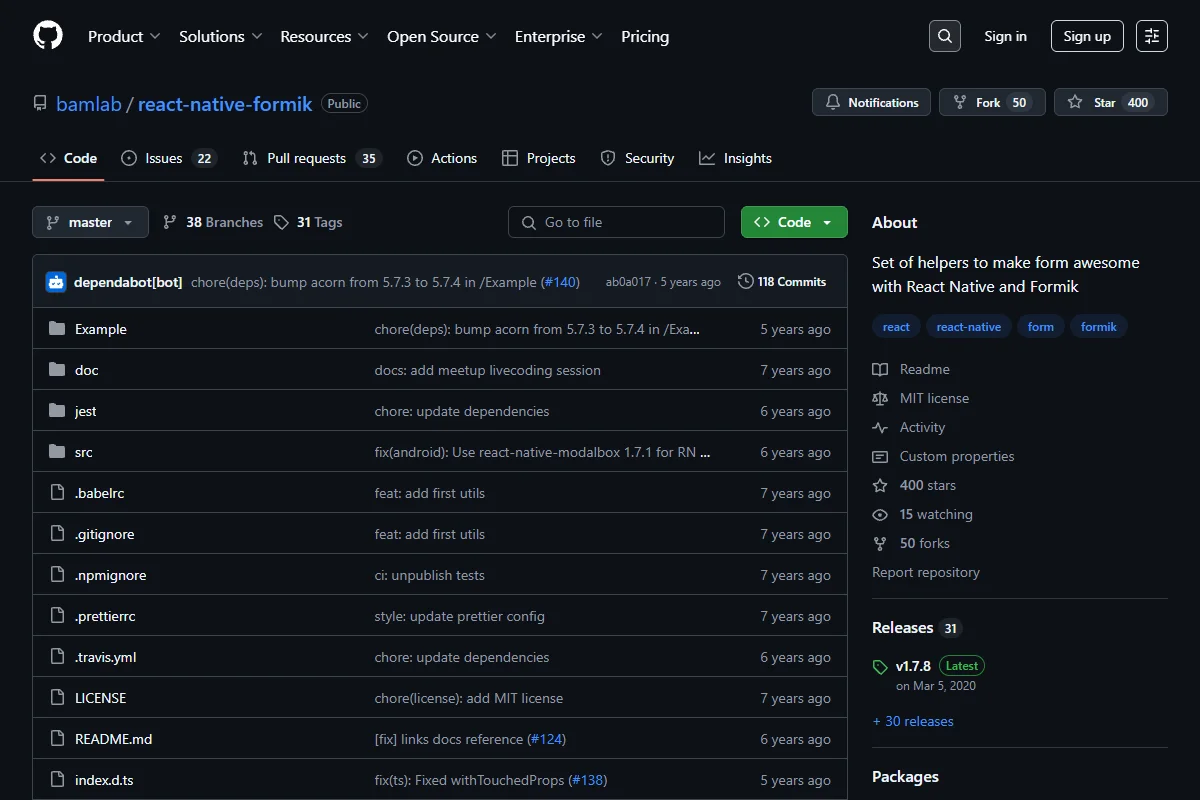1200x800 pixels.
Task: Open the Example folder icon
Action: point(57,329)
